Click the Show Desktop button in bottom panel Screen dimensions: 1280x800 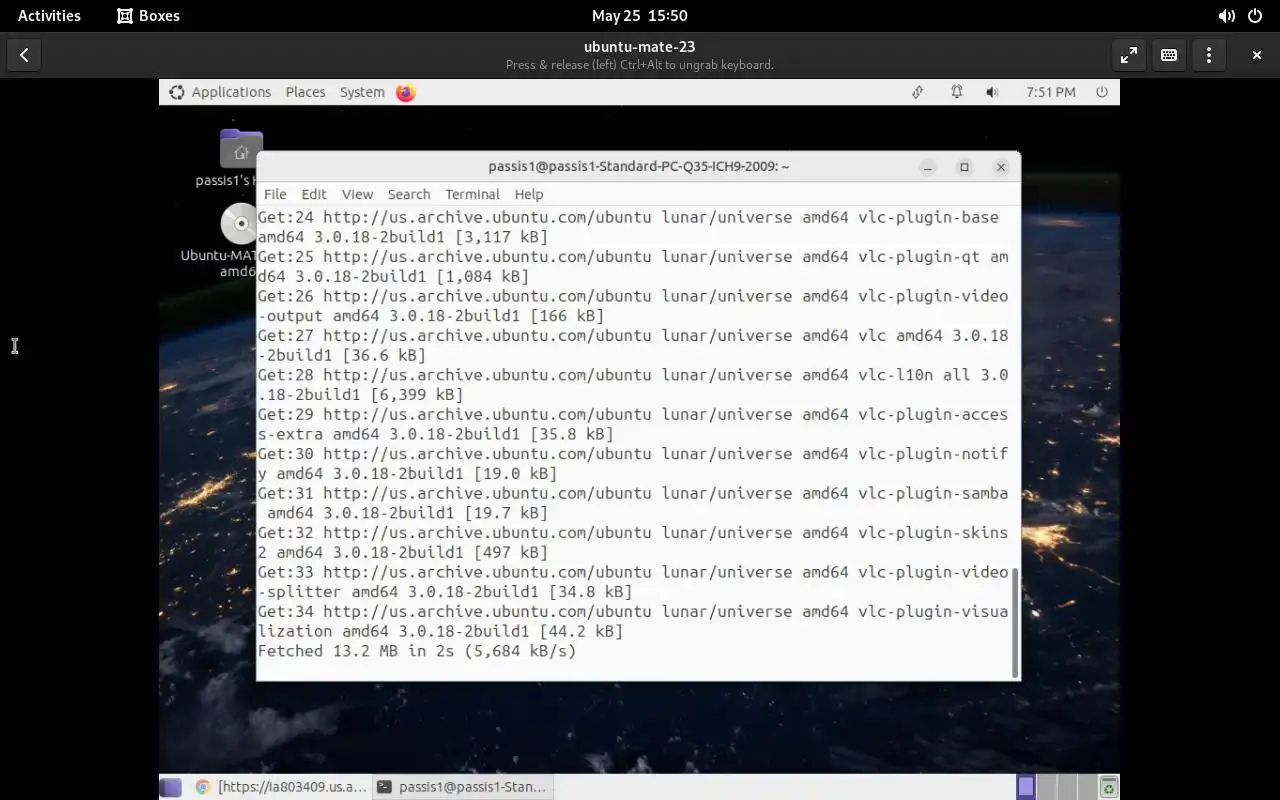tap(171, 787)
